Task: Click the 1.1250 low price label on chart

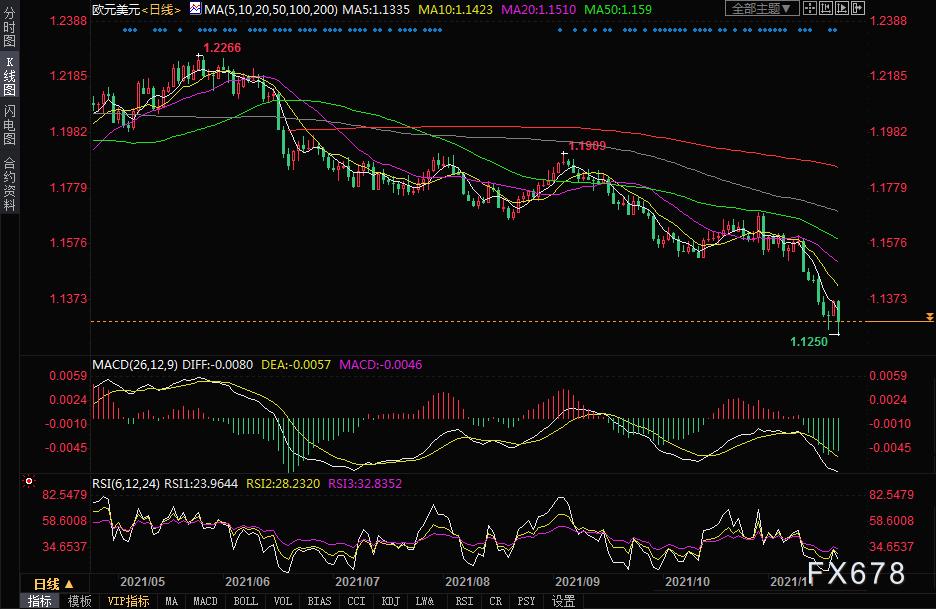Action: click(x=808, y=342)
